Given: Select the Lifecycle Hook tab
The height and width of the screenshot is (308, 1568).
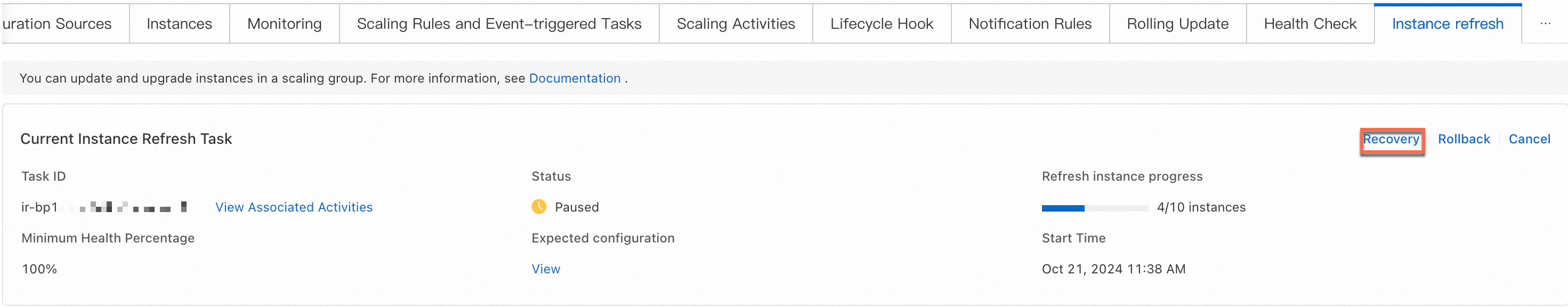Looking at the screenshot, I should coord(882,24).
